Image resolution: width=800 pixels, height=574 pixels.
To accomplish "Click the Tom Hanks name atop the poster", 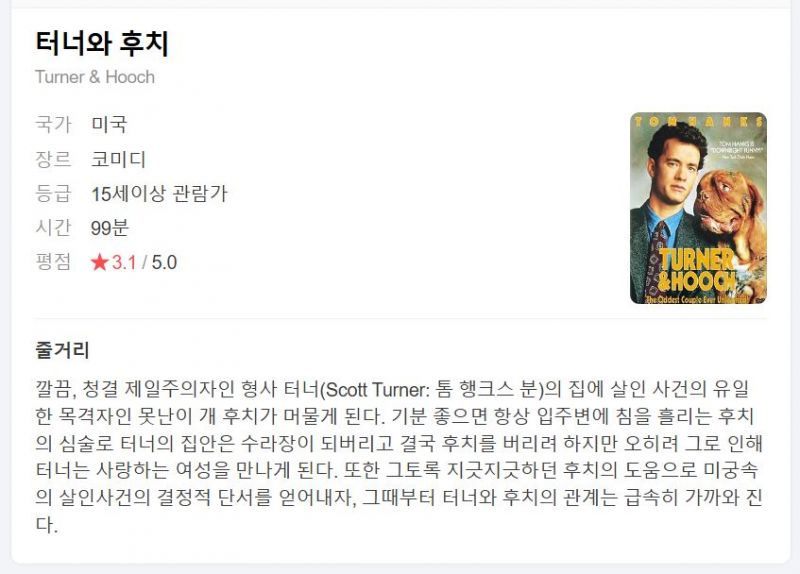I will coord(698,121).
